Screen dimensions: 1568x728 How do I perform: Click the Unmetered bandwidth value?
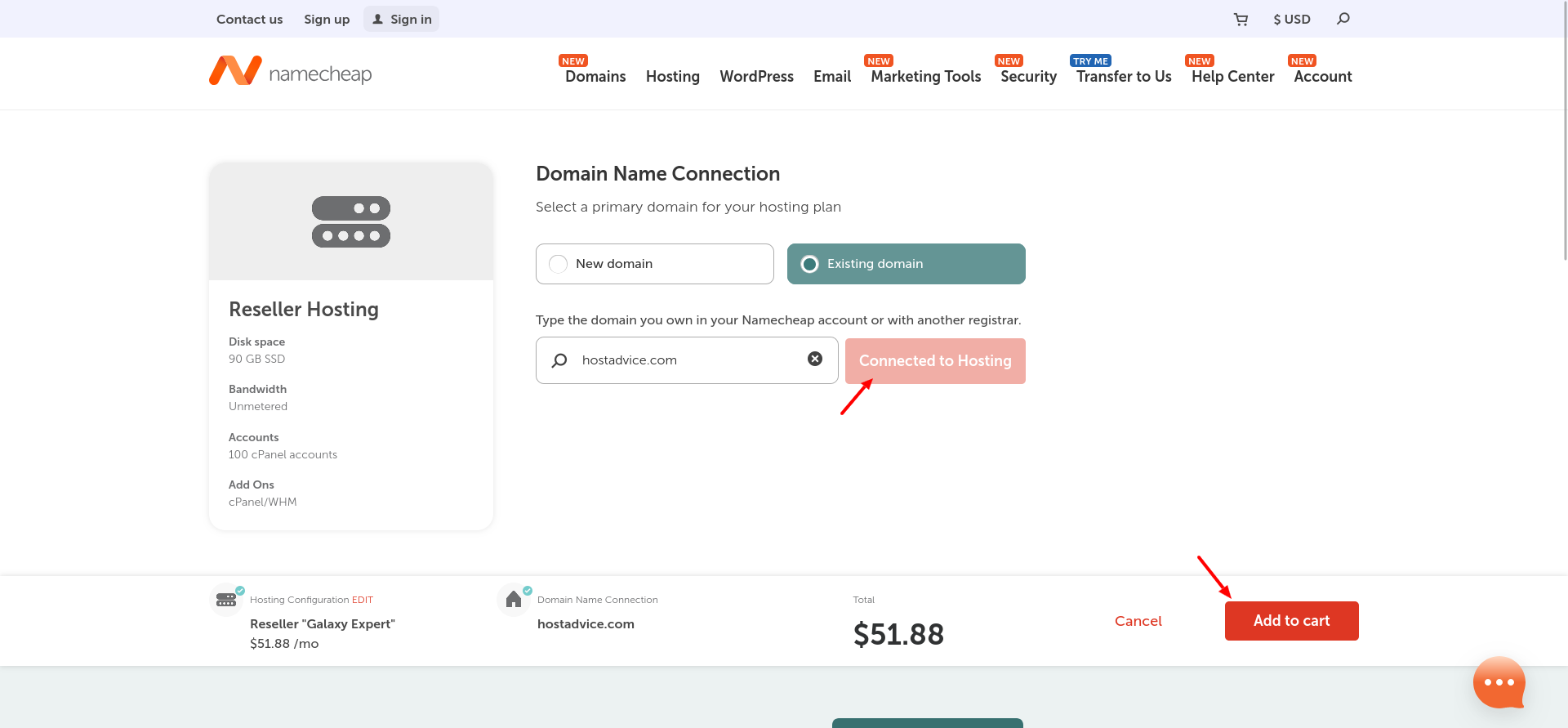(x=258, y=406)
